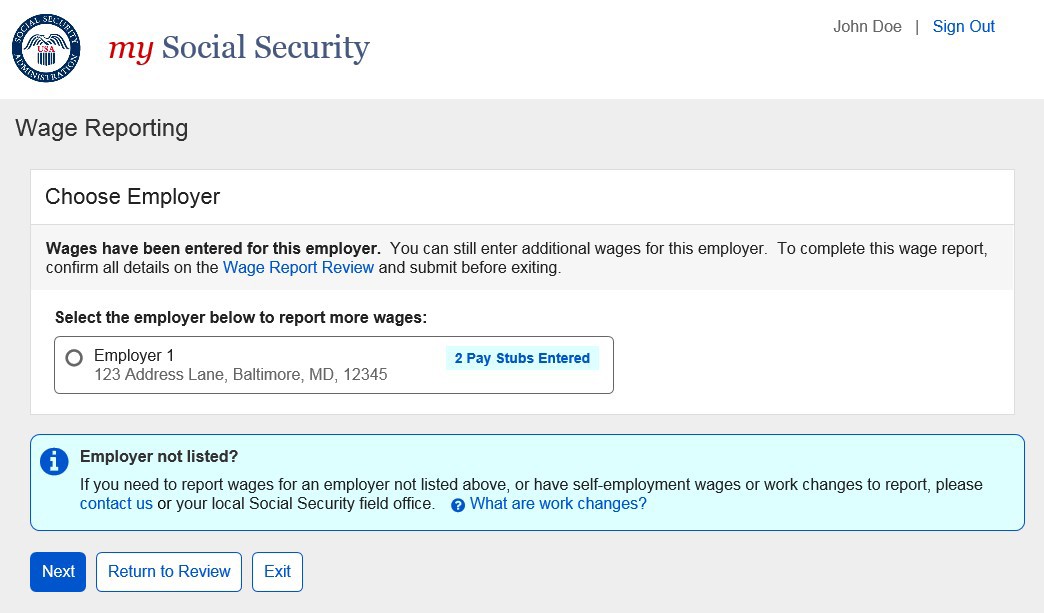This screenshot has height=613, width=1044.
Task: Click the "my Social Security" title banner
Action: point(239,48)
